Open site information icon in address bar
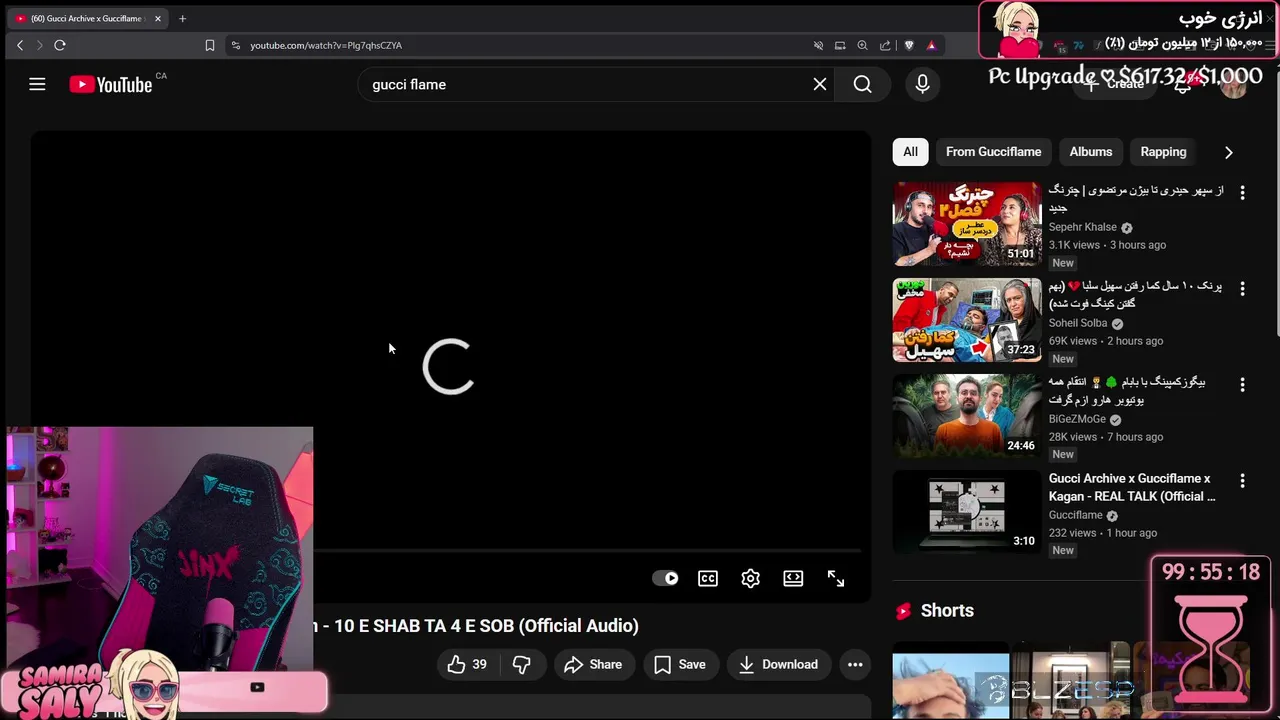 pyautogui.click(x=235, y=45)
